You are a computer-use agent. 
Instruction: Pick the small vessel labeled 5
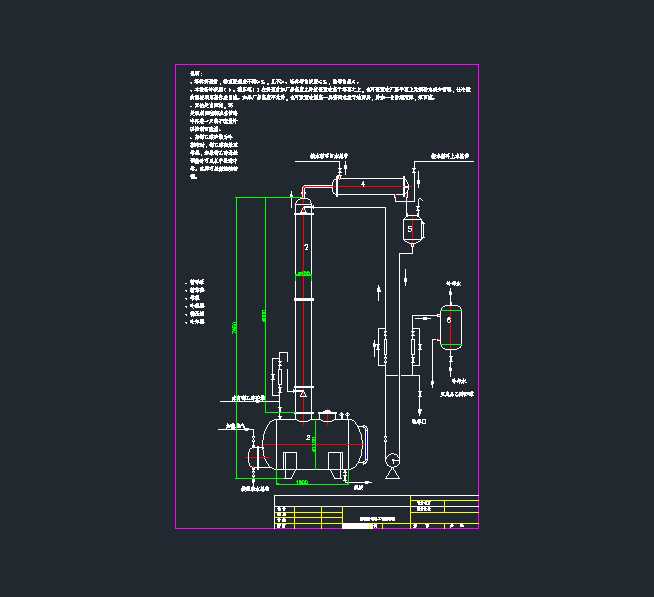pos(413,229)
